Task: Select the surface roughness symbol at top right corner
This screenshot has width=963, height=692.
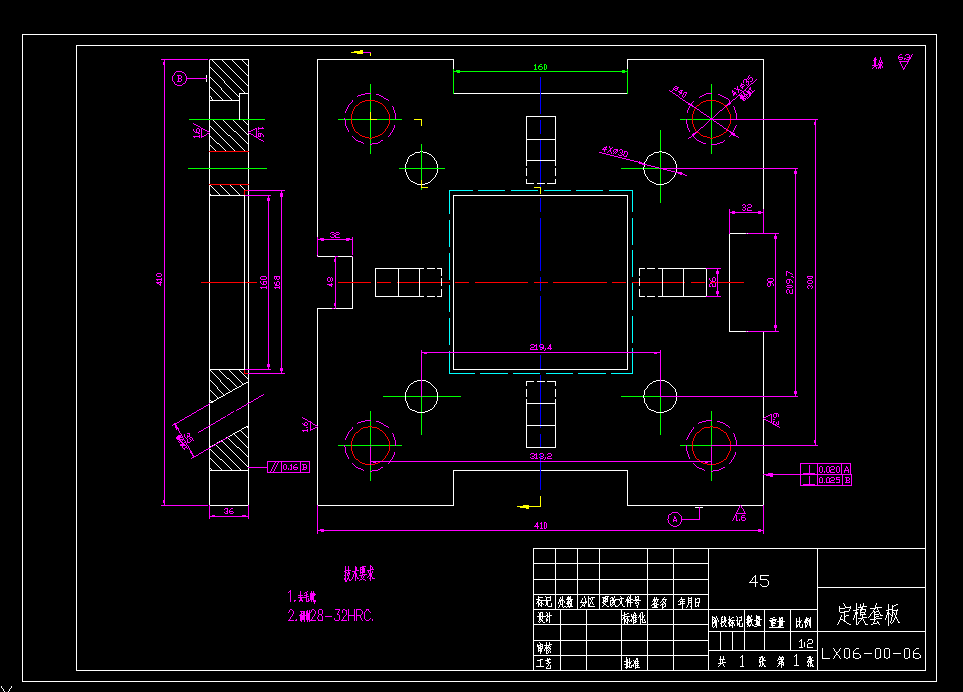Action: pos(904,61)
